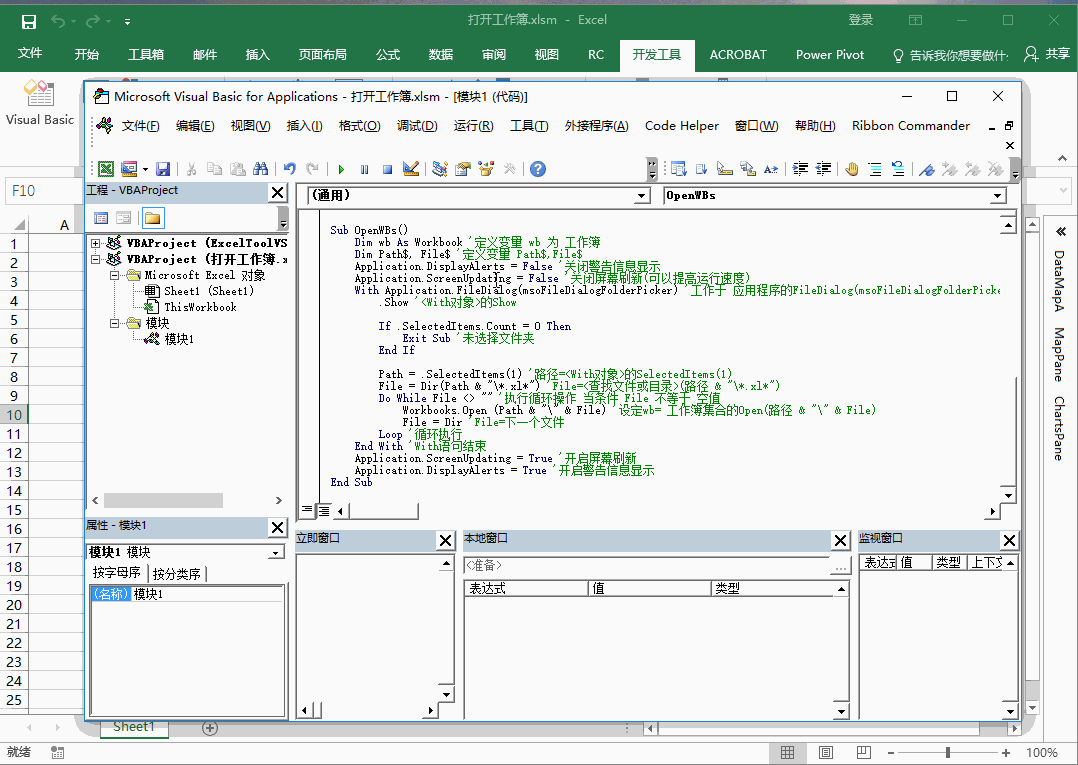Open VBA Help question mark icon

point(538,169)
